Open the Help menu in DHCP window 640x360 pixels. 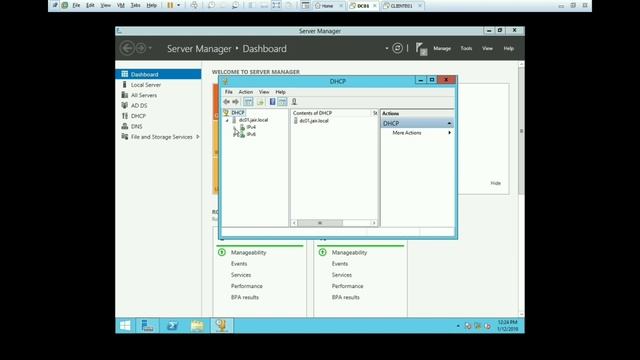coord(280,92)
